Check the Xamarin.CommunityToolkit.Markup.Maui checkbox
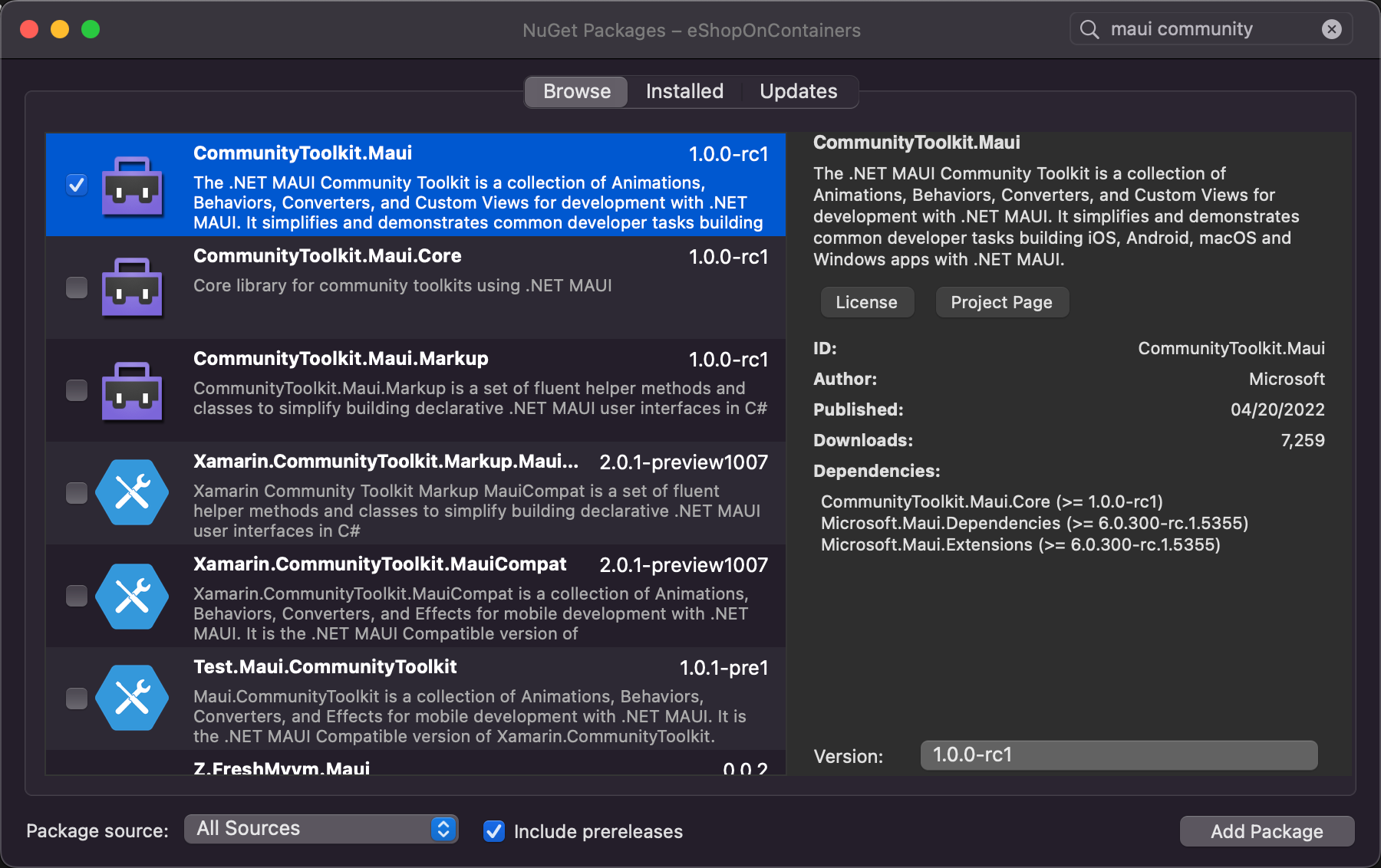1381x868 pixels. [x=77, y=493]
